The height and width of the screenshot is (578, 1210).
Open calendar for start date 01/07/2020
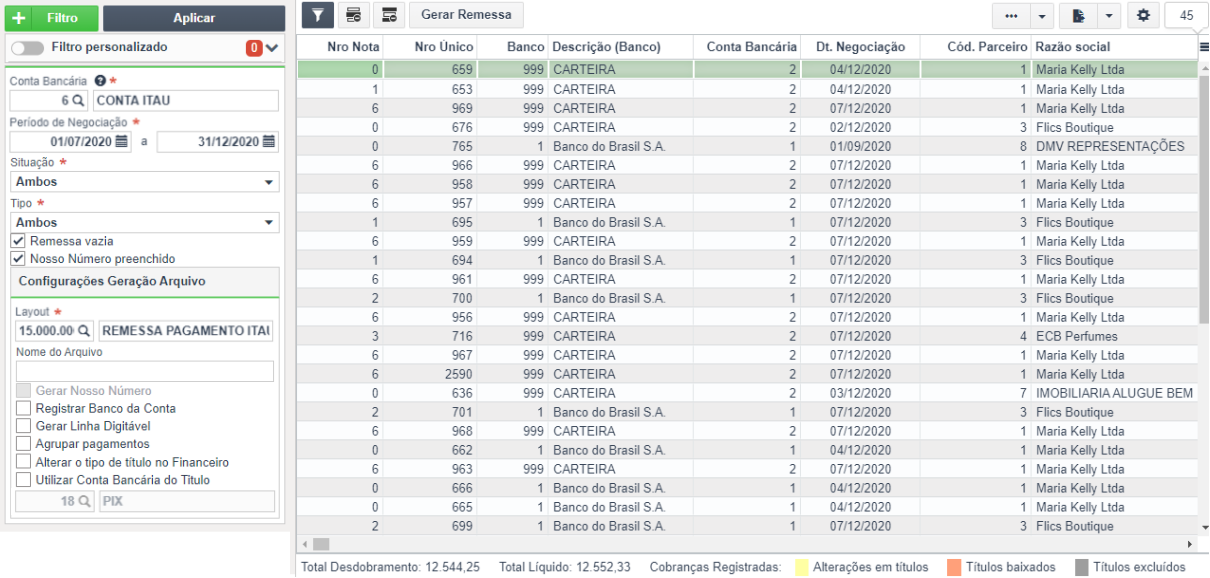[122, 142]
